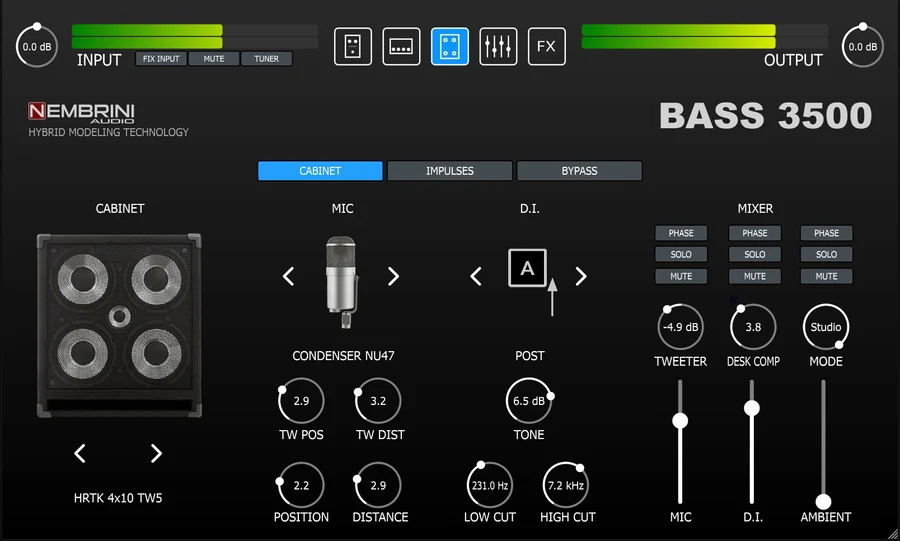Click the output gain 0.0 dB knob
Image resolution: width=900 pixels, height=541 pixels.
[863, 46]
